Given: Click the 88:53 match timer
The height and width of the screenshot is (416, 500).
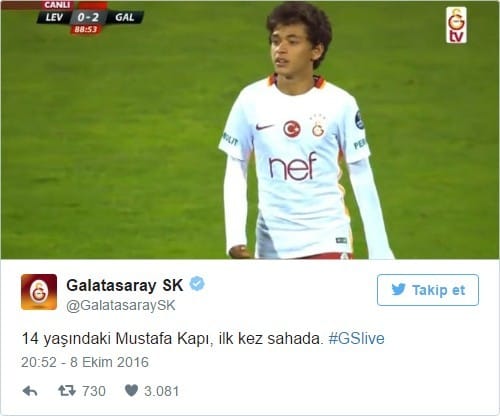Looking at the screenshot, I should pyautogui.click(x=86, y=29).
